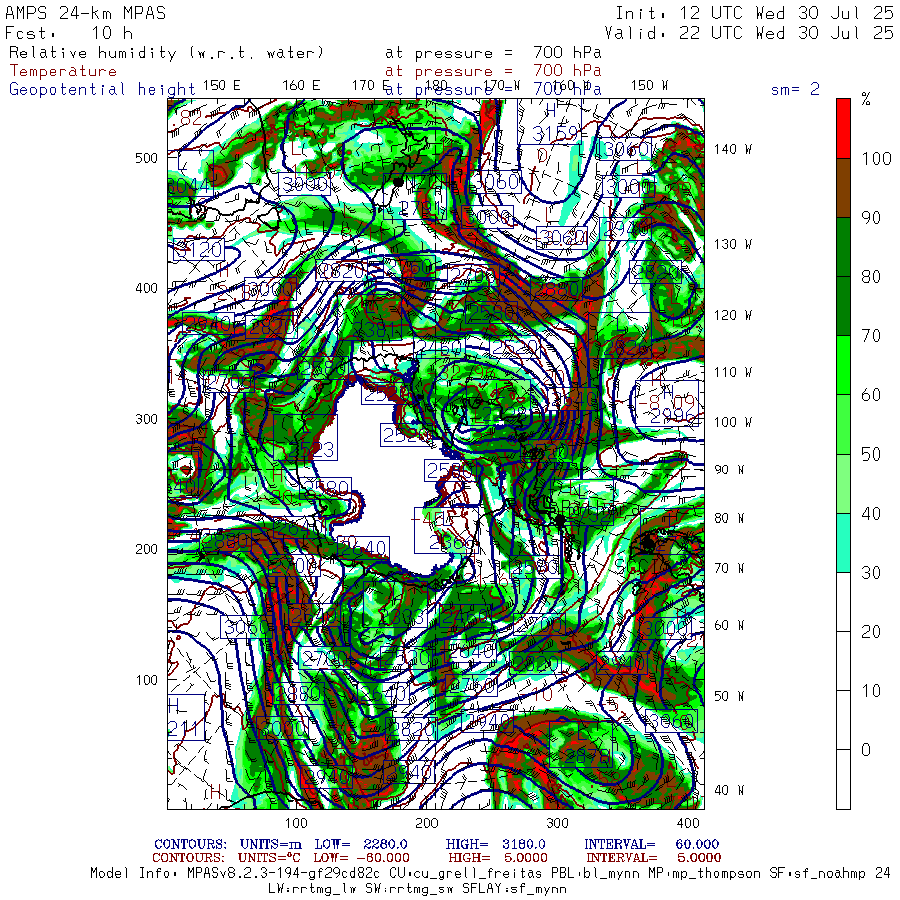Click the '140 W' longitude label

pos(733,149)
